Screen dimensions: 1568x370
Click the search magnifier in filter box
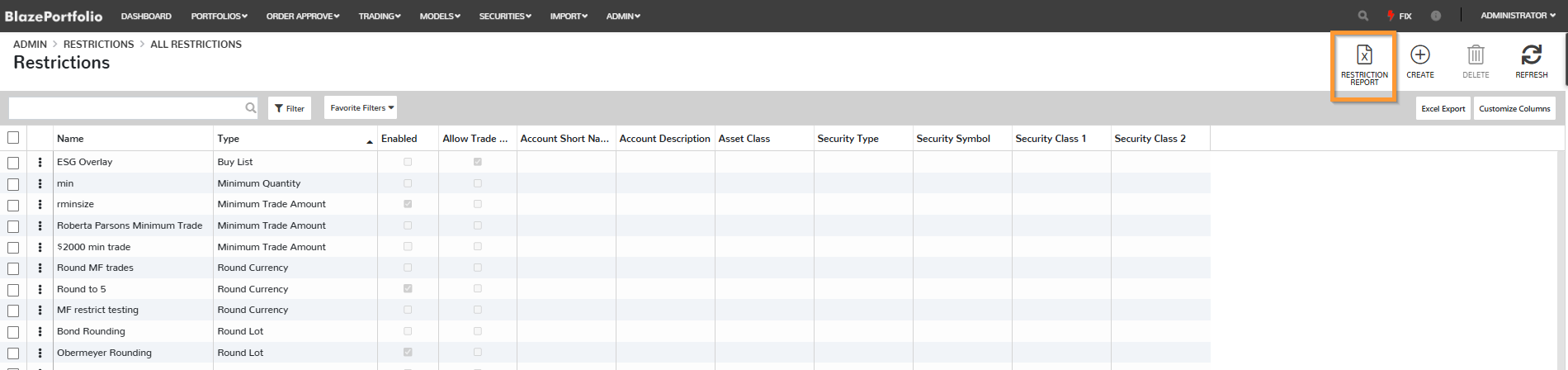(251, 107)
